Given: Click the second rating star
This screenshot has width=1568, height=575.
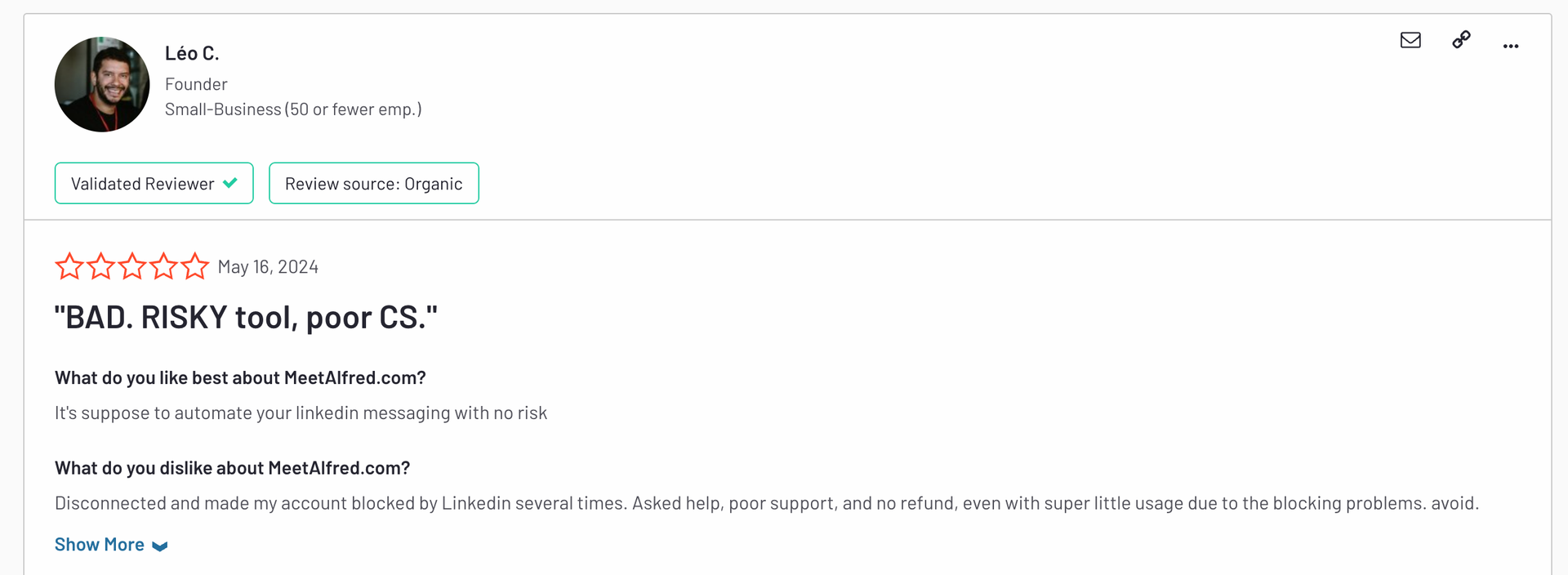Looking at the screenshot, I should 100,266.
